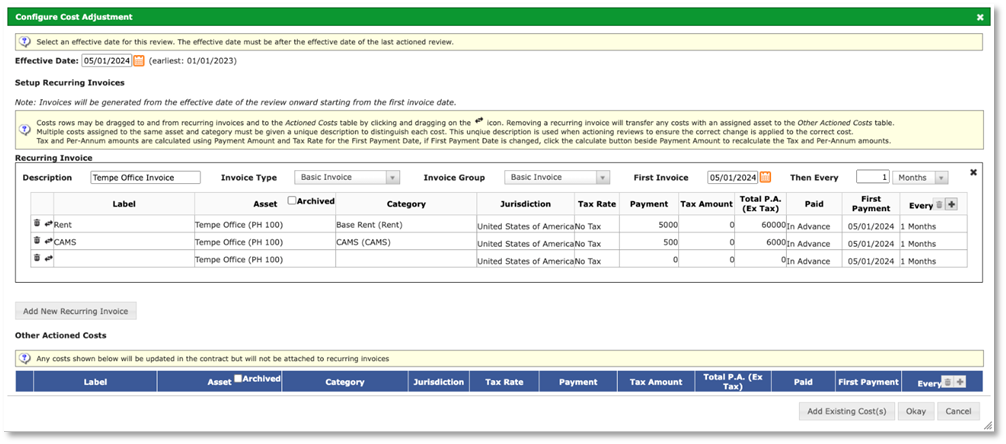Open the First Invoice calendar picker

(x=765, y=177)
